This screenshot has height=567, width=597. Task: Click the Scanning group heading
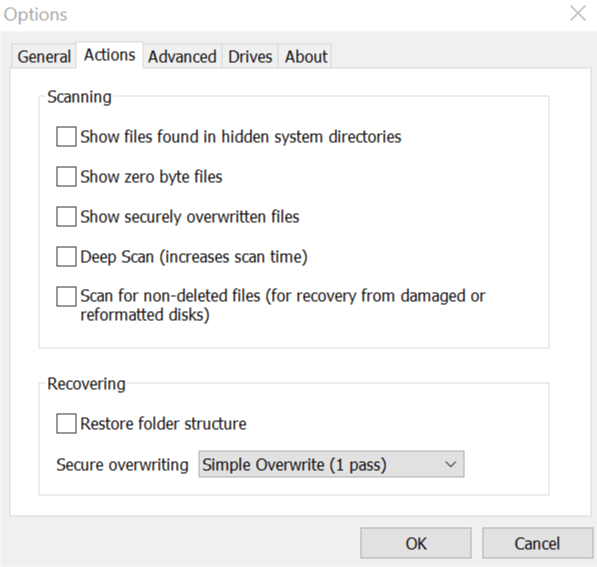coord(79,97)
